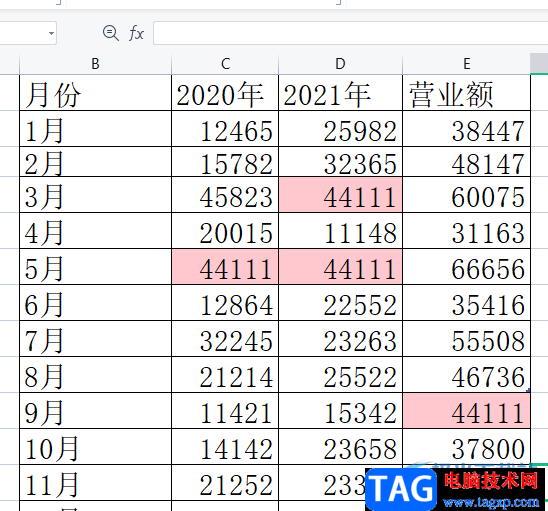Viewport: 548px width, 511px height.
Task: Click the 7月 row label cell
Action: [95, 339]
